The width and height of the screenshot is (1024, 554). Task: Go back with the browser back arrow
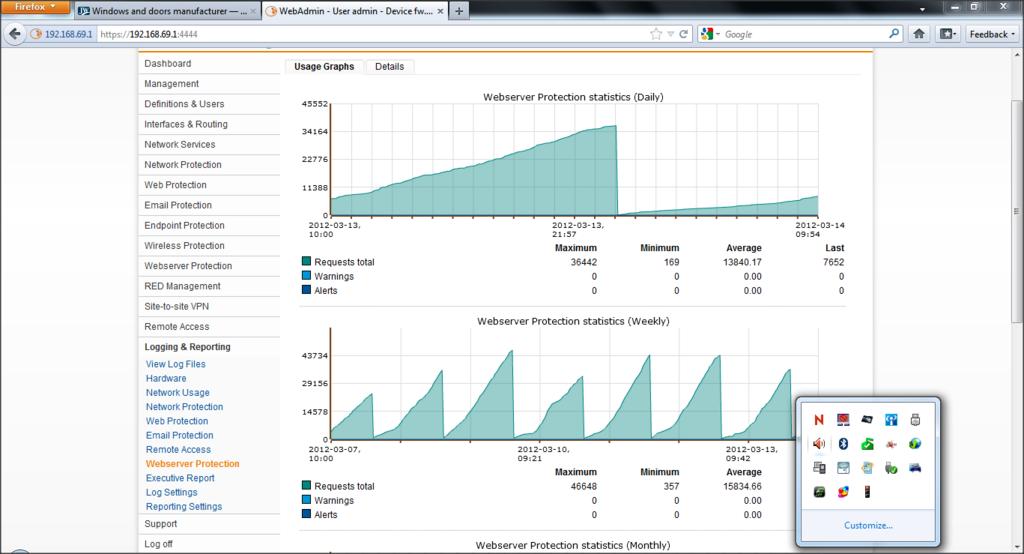[x=15, y=34]
